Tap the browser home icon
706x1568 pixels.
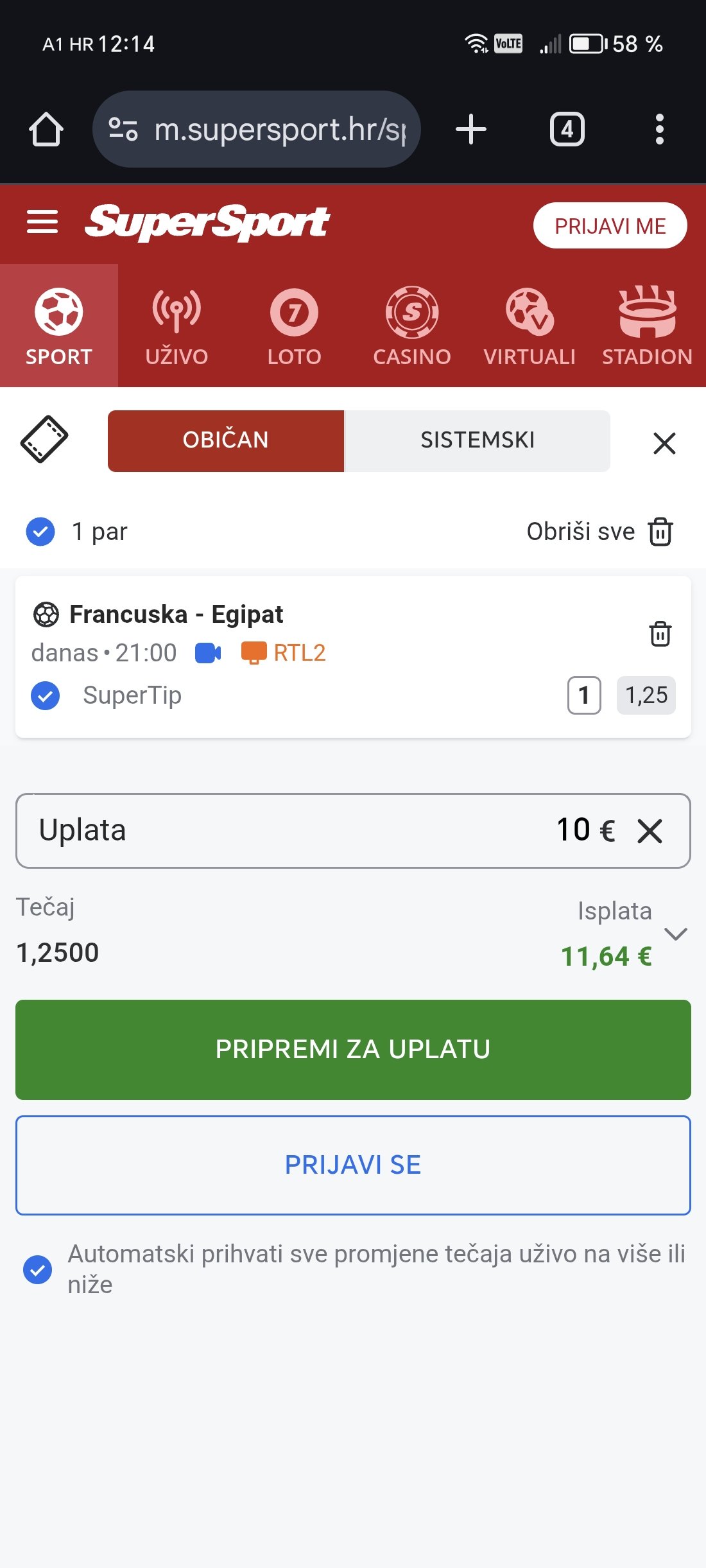[x=46, y=130]
